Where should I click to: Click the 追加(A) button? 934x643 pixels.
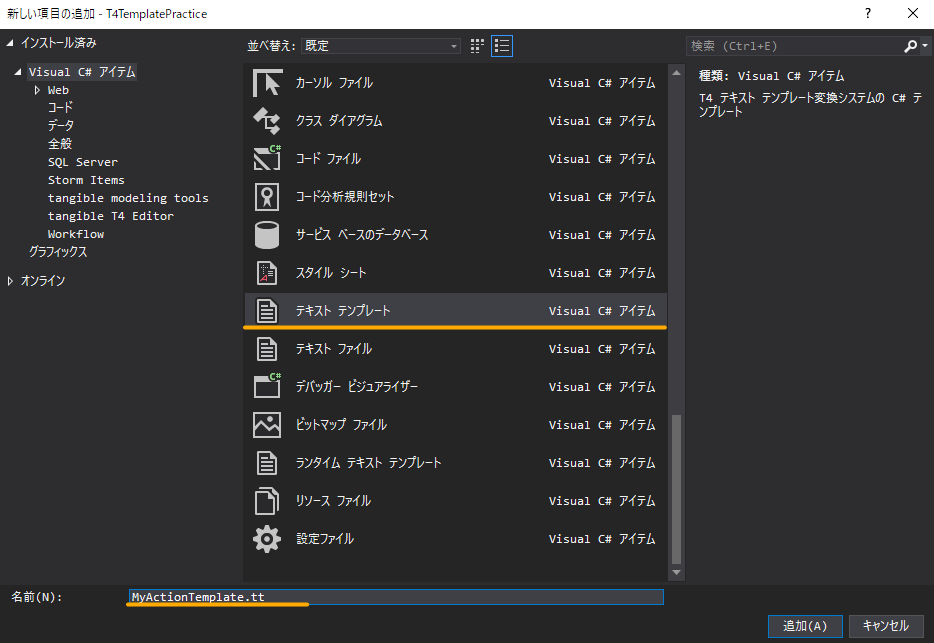[805, 626]
